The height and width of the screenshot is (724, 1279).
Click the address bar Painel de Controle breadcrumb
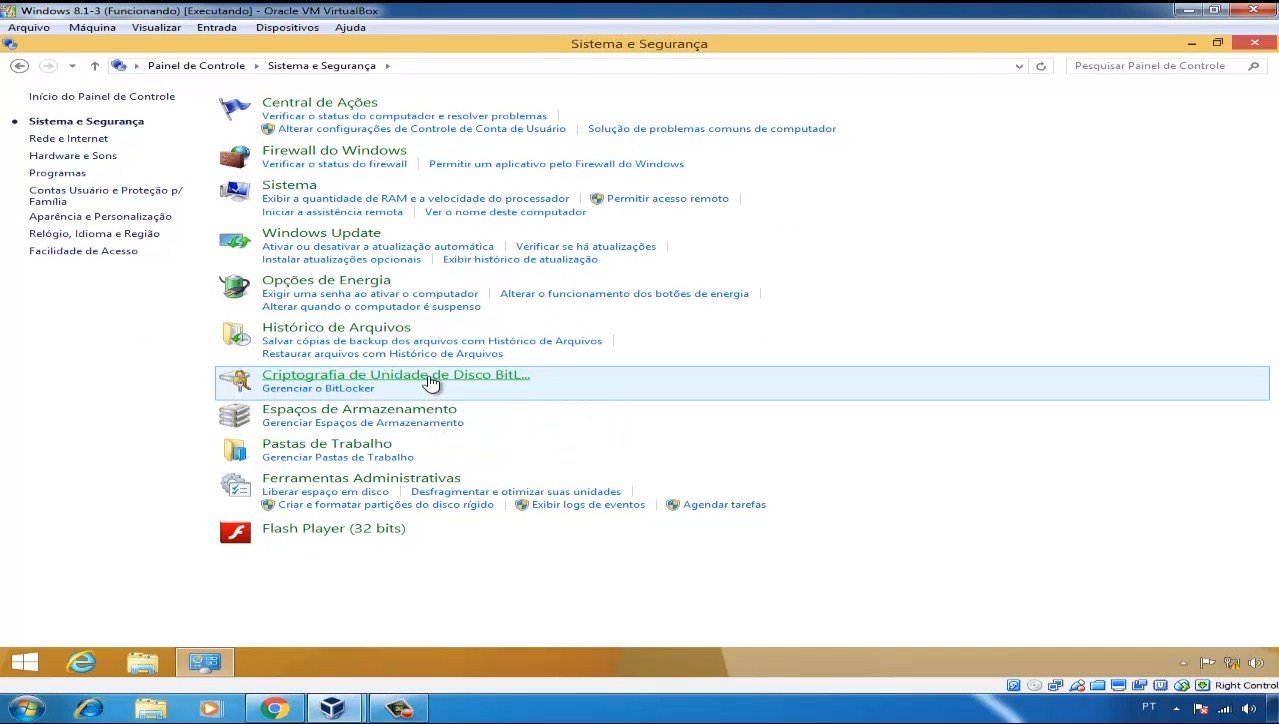pyautogui.click(x=196, y=66)
